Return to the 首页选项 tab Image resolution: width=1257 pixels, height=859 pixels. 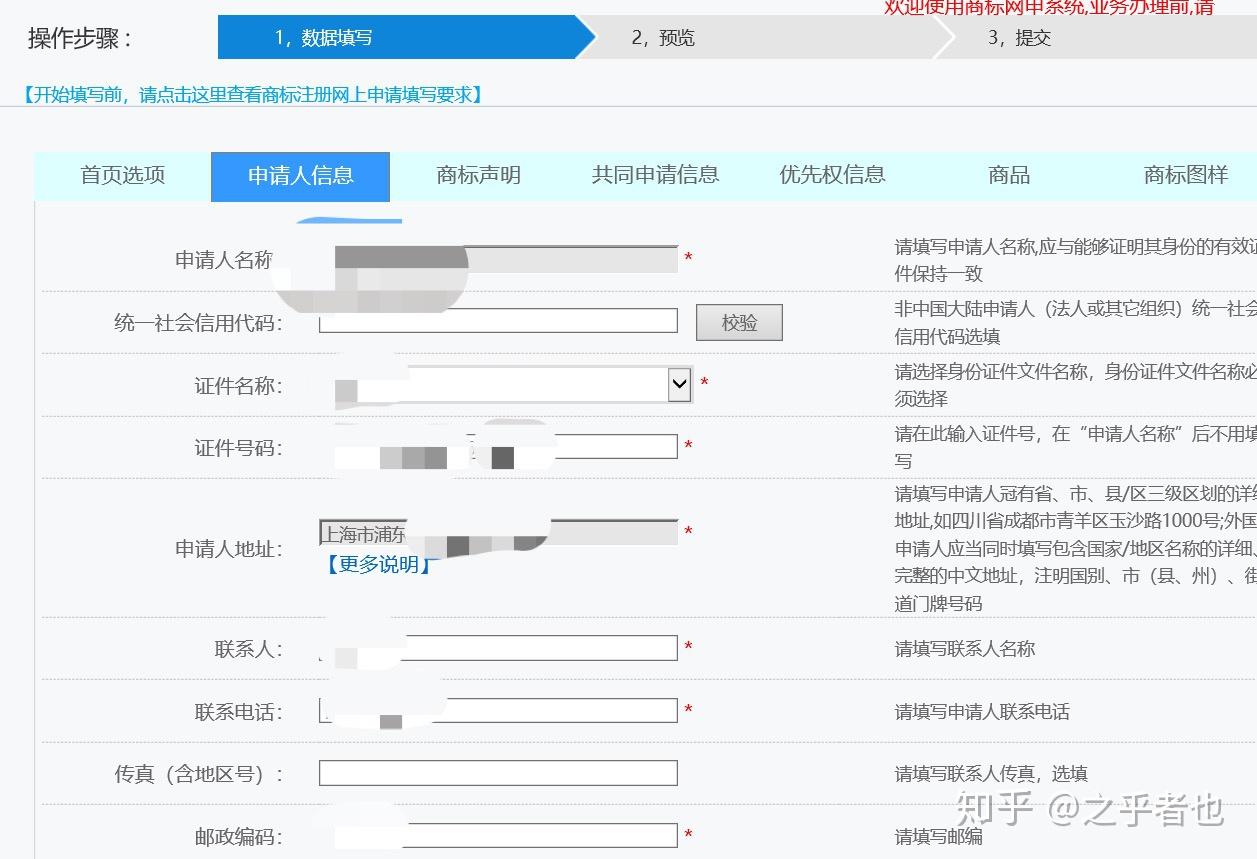[121, 175]
